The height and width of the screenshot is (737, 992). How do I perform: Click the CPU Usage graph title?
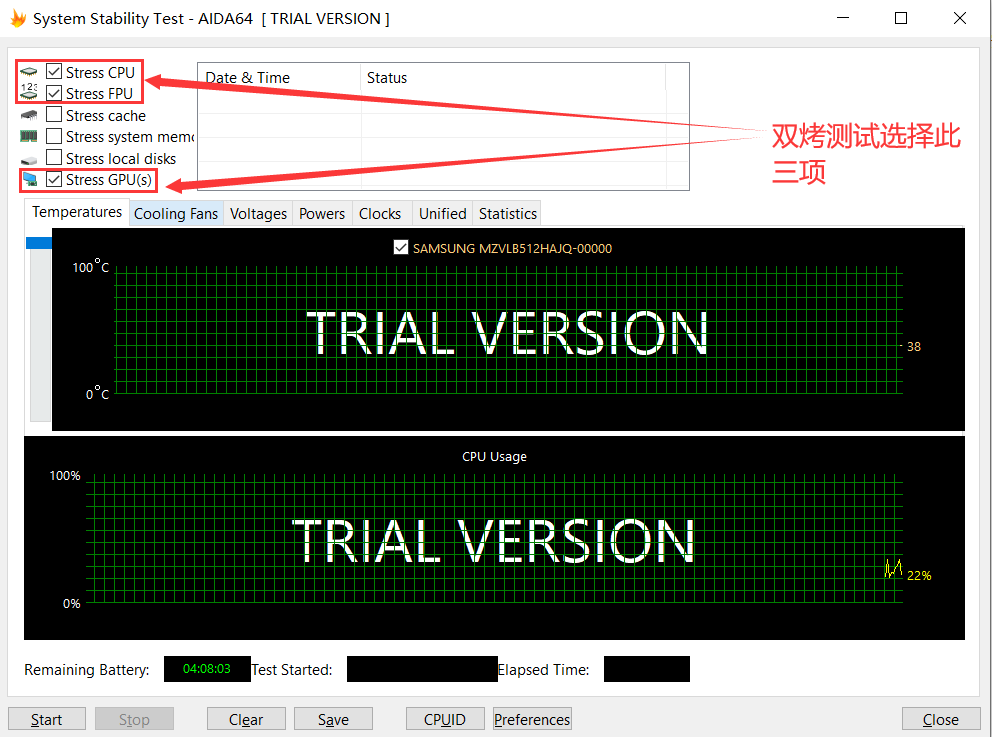coord(494,456)
